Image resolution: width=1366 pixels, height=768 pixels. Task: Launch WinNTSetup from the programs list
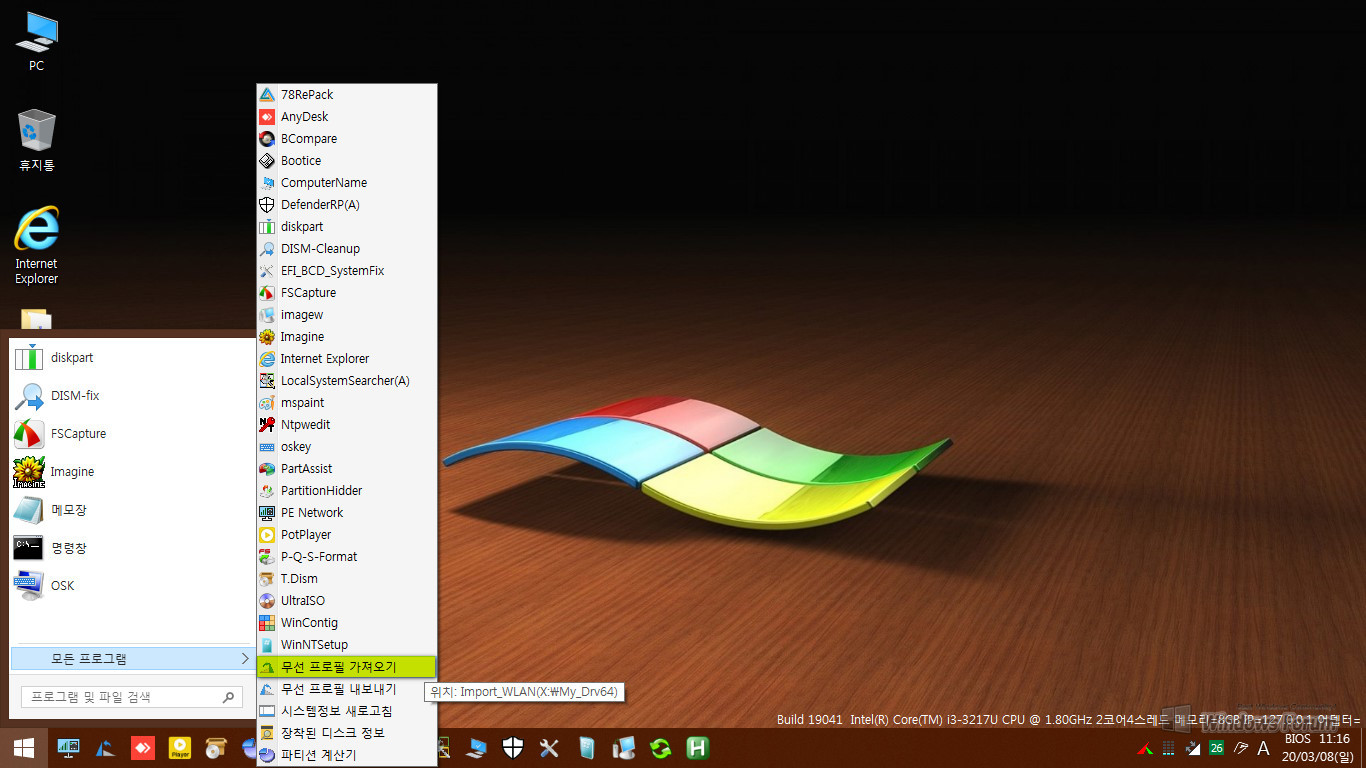tap(347, 645)
